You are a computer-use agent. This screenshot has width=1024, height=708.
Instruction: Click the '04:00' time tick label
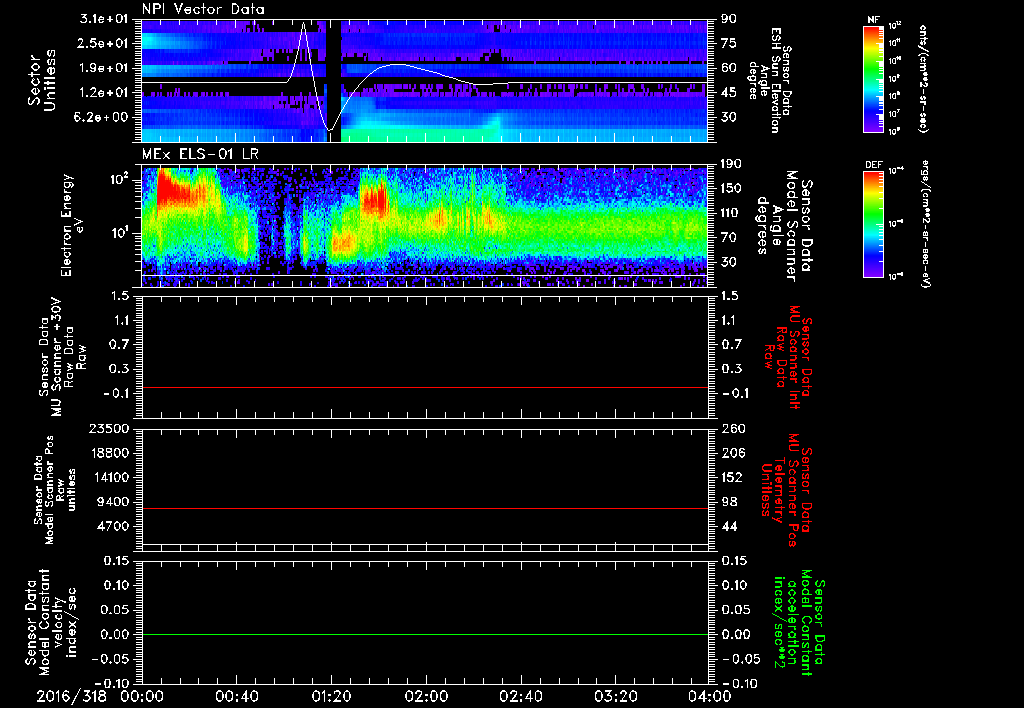(x=709, y=696)
